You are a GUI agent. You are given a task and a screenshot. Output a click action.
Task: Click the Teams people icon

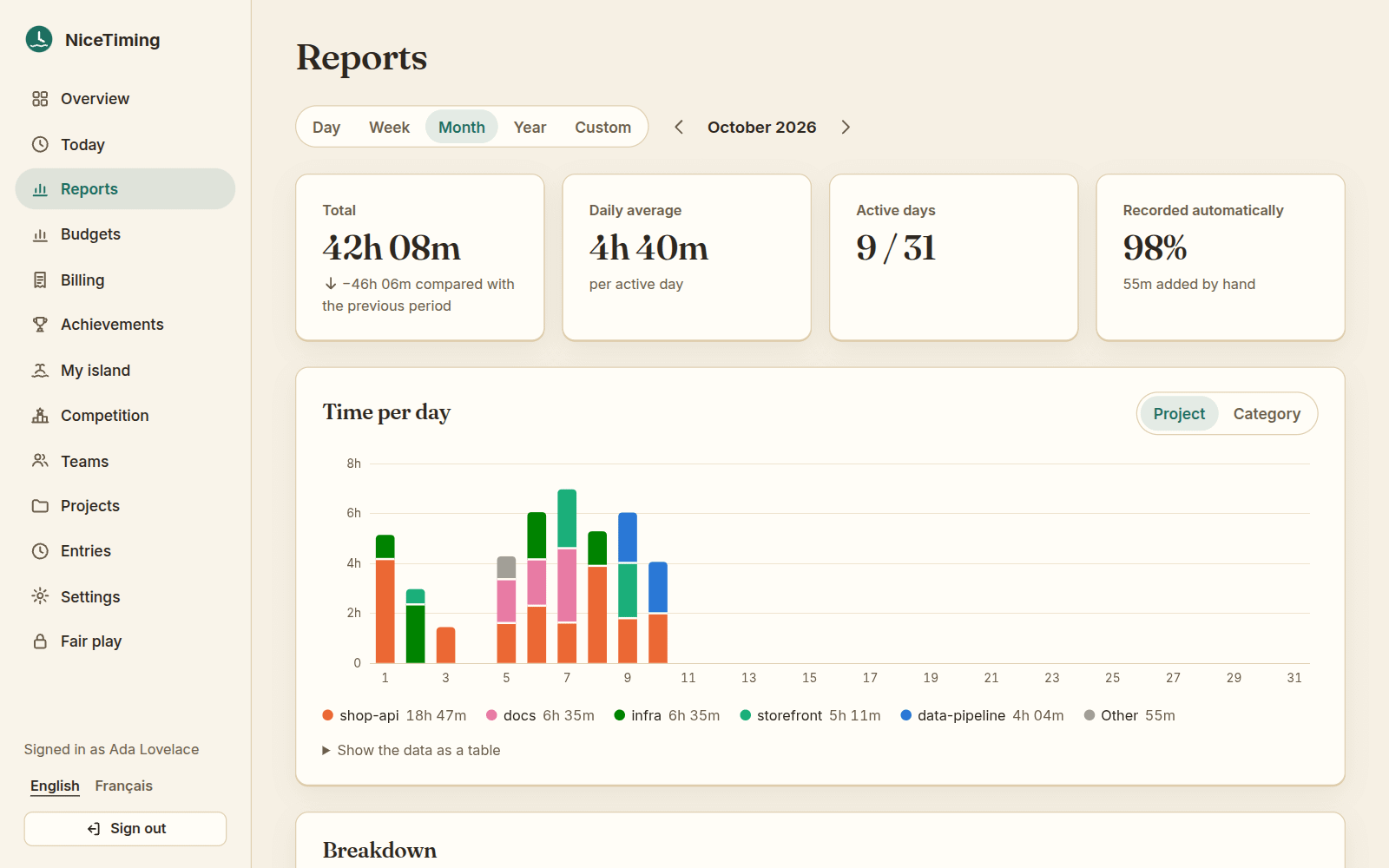click(40, 461)
